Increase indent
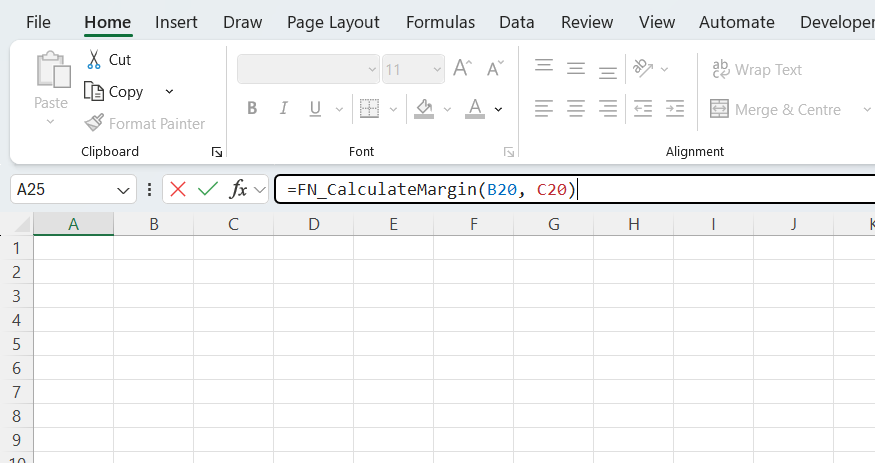Image resolution: width=875 pixels, height=463 pixels. [x=675, y=109]
